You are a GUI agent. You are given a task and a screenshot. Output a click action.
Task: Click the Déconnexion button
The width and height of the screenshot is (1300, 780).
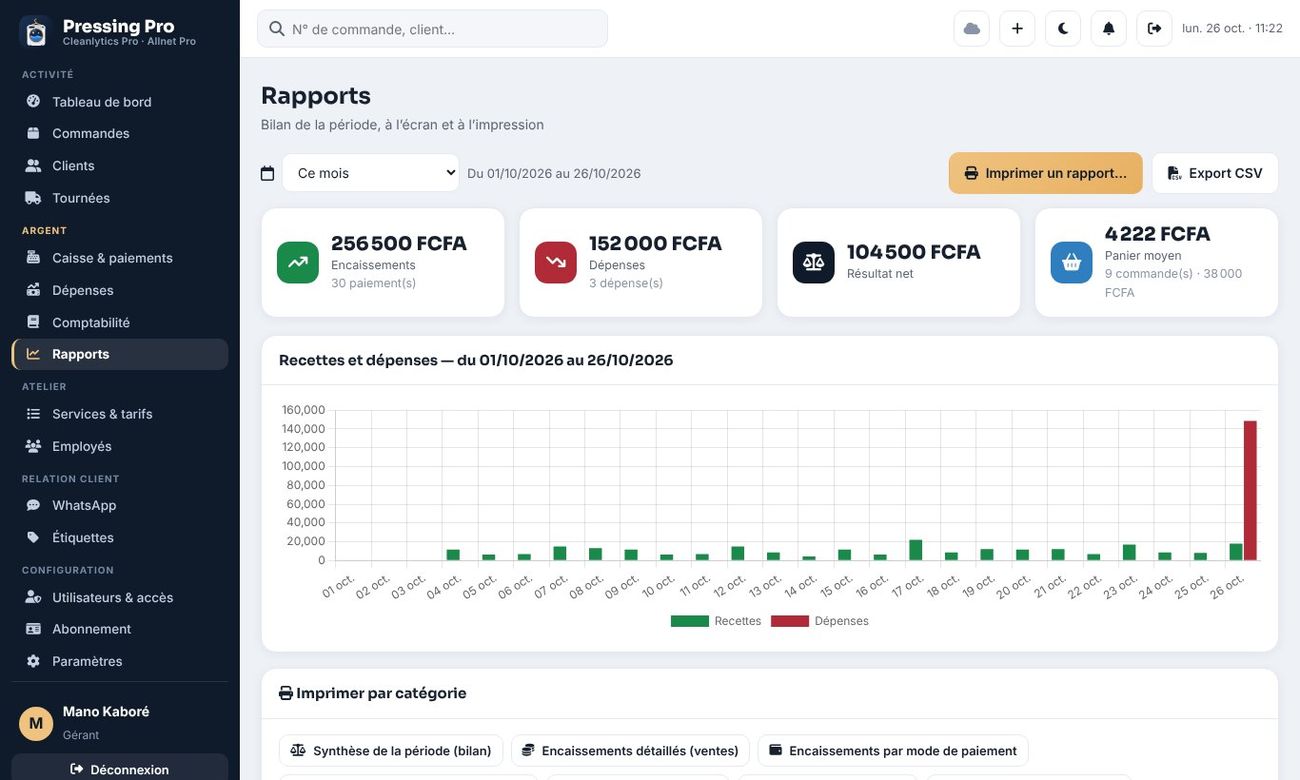pyautogui.click(x=120, y=769)
